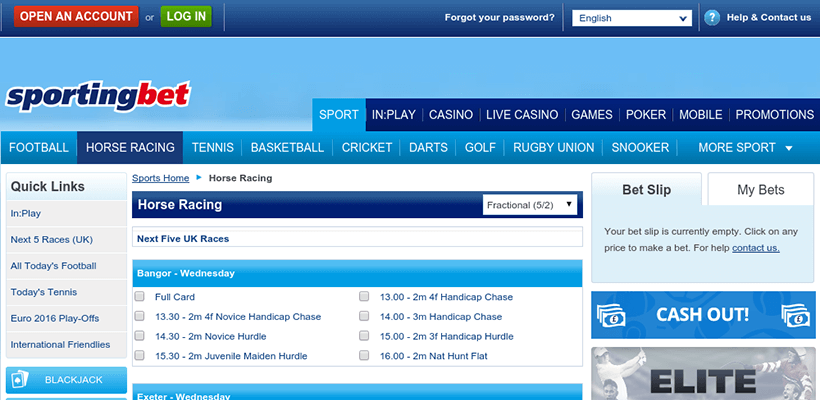This screenshot has width=820, height=400.
Task: Click the Next Five UK Races bar
Action: [x=357, y=238]
